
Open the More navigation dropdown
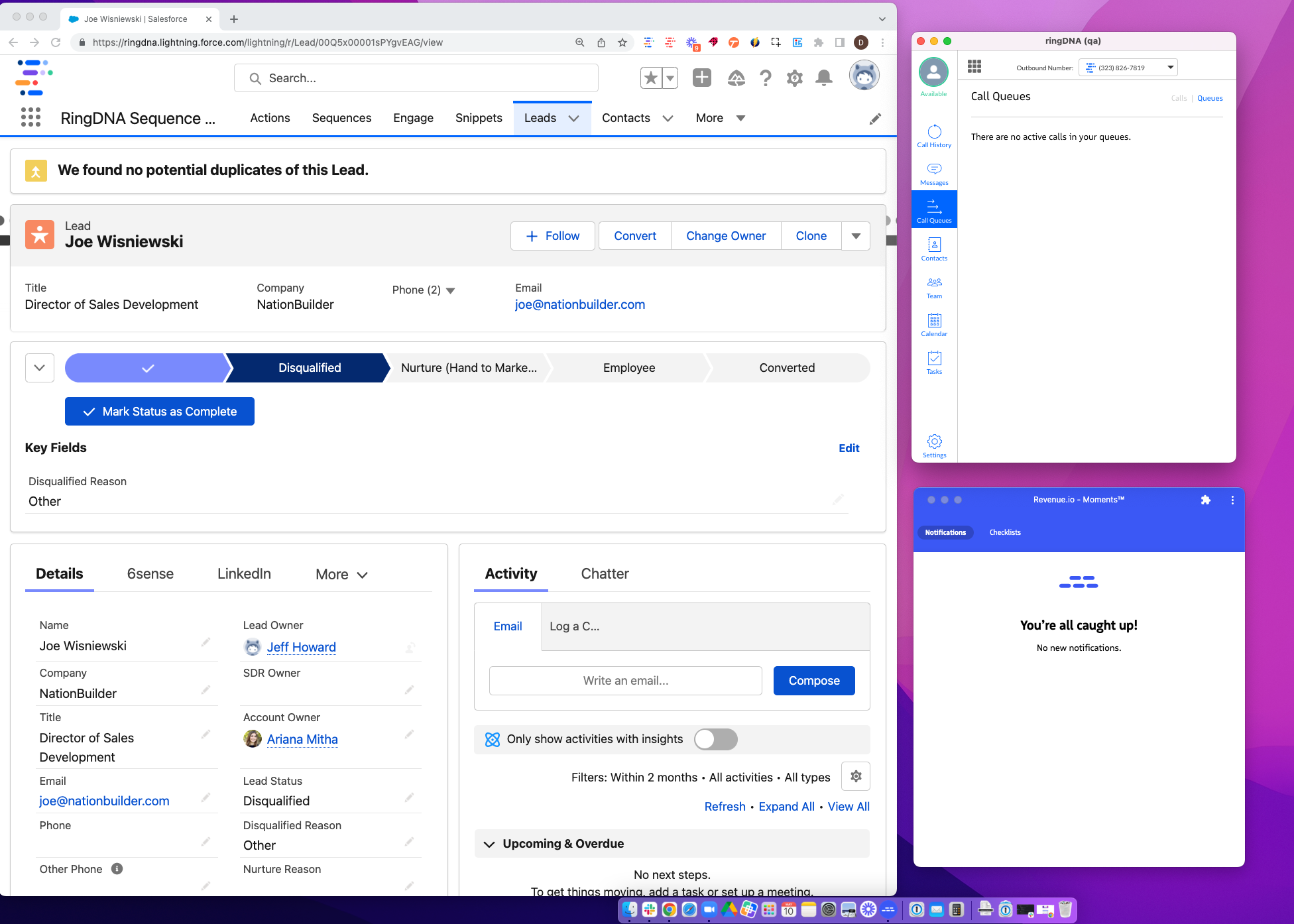click(721, 118)
